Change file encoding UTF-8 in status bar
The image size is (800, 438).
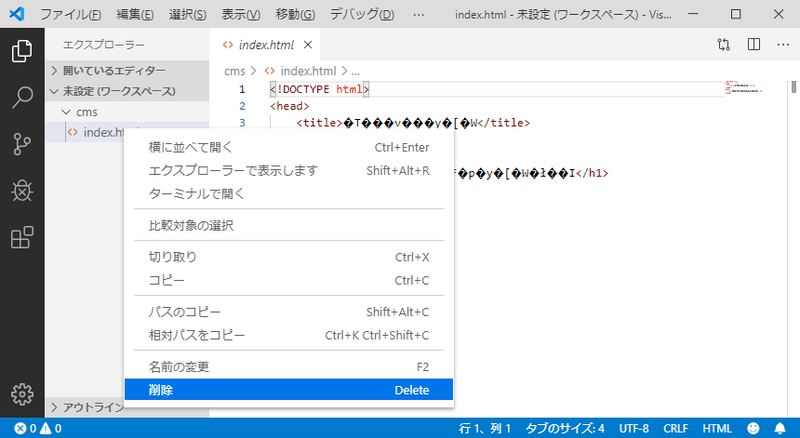coord(634,428)
